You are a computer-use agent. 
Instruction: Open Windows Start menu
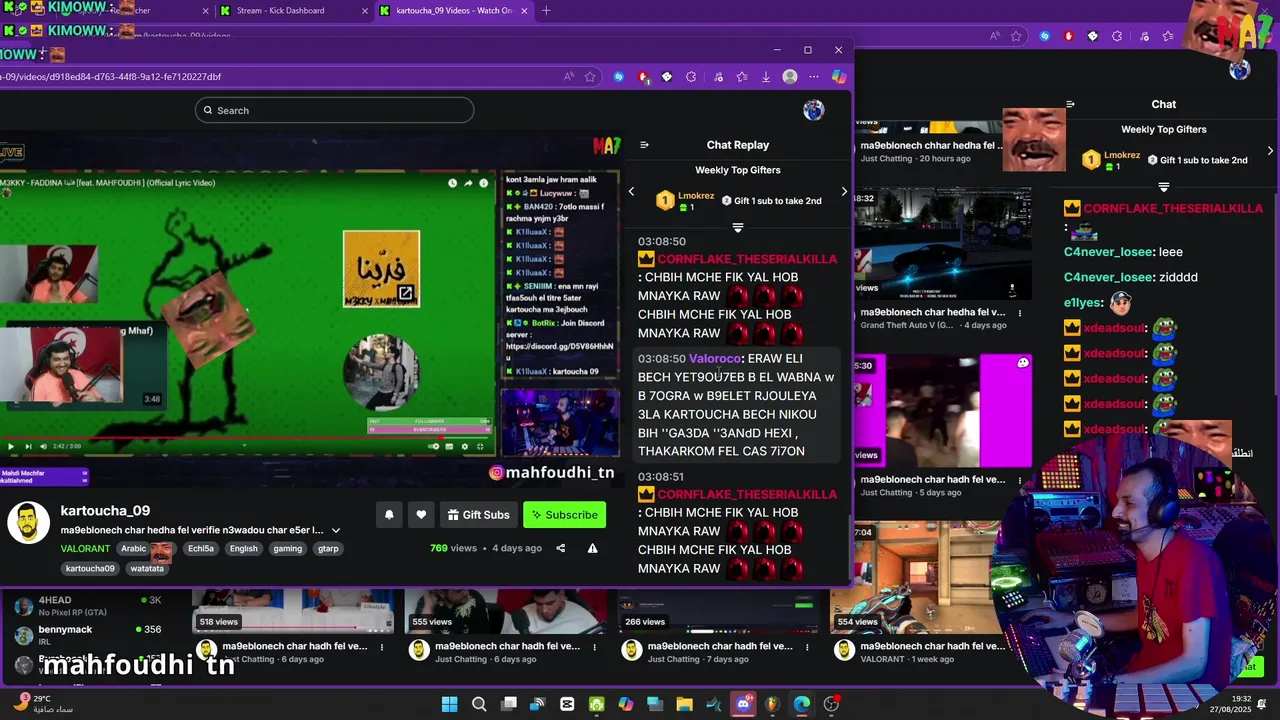449,704
